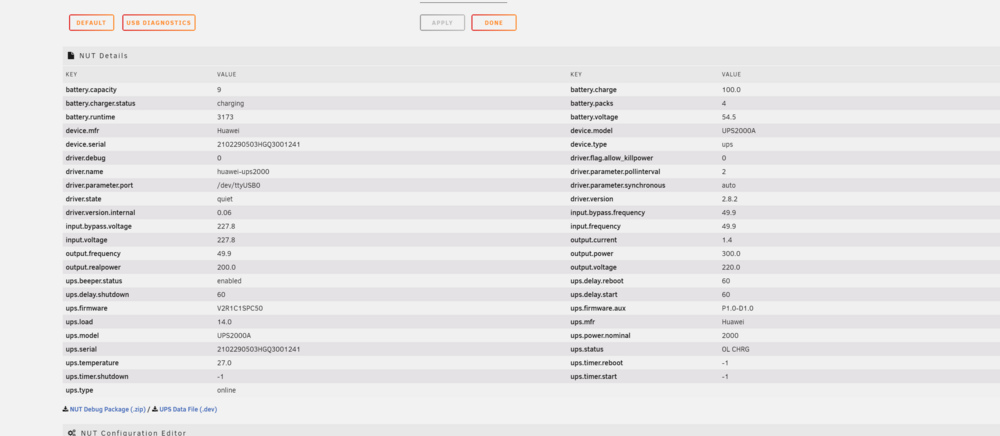Select driver.parameter.pollinterval key
The width and height of the screenshot is (1000, 436).
615,171
